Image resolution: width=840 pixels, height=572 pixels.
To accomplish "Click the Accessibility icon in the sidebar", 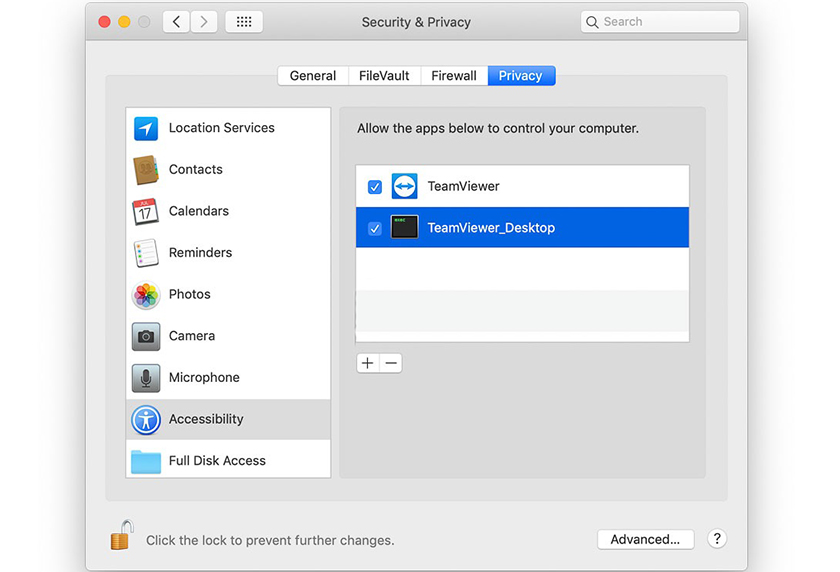I will (146, 419).
